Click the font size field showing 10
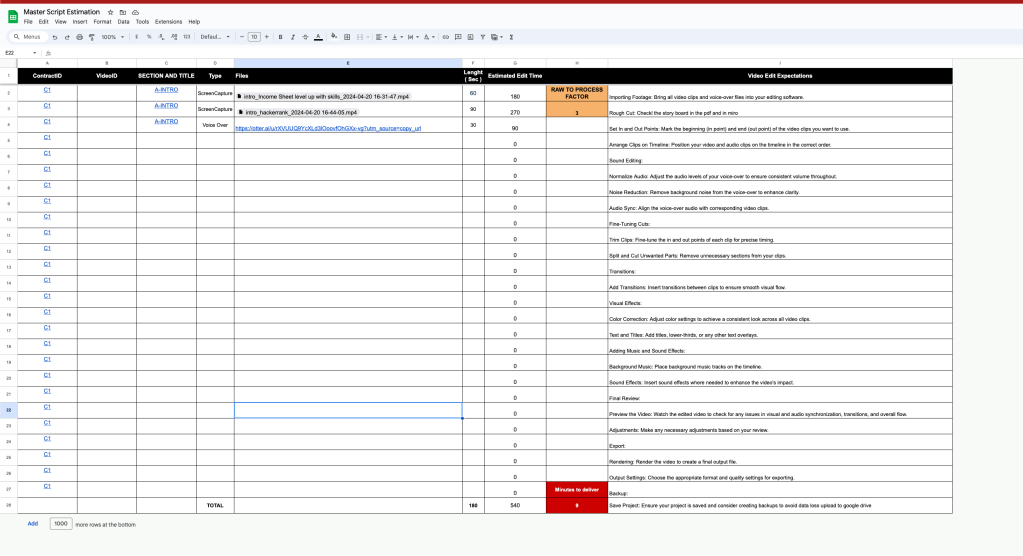Viewport: 1023px width, 556px height. pos(254,37)
